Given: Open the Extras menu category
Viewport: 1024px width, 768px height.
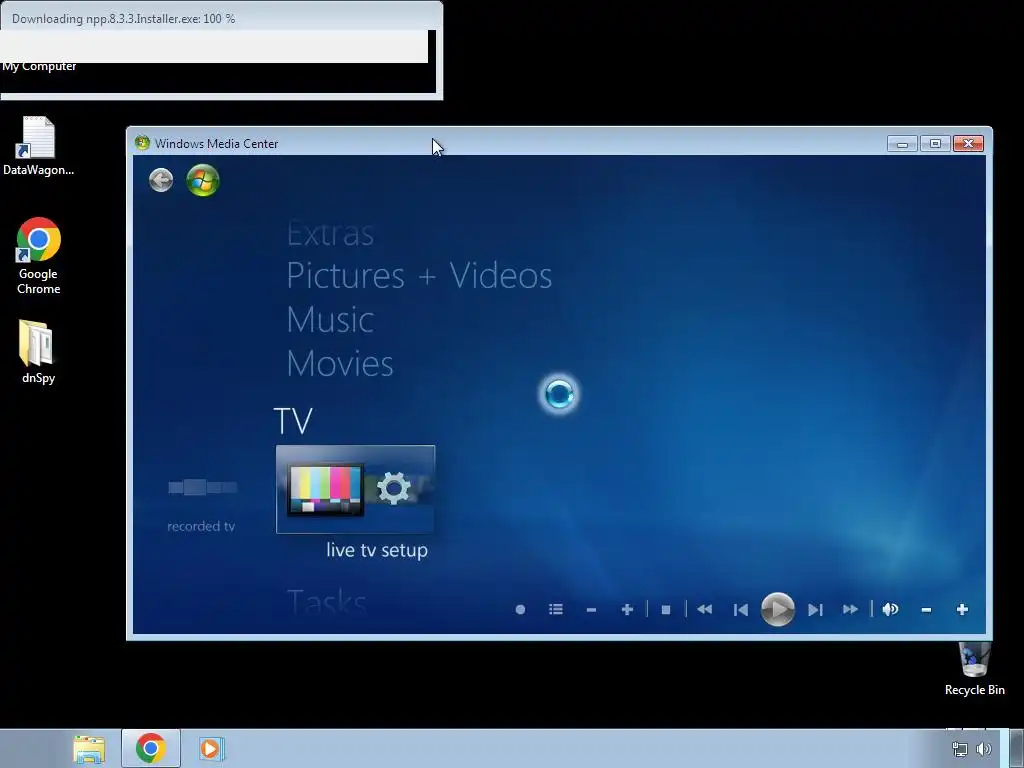Looking at the screenshot, I should coord(330,233).
